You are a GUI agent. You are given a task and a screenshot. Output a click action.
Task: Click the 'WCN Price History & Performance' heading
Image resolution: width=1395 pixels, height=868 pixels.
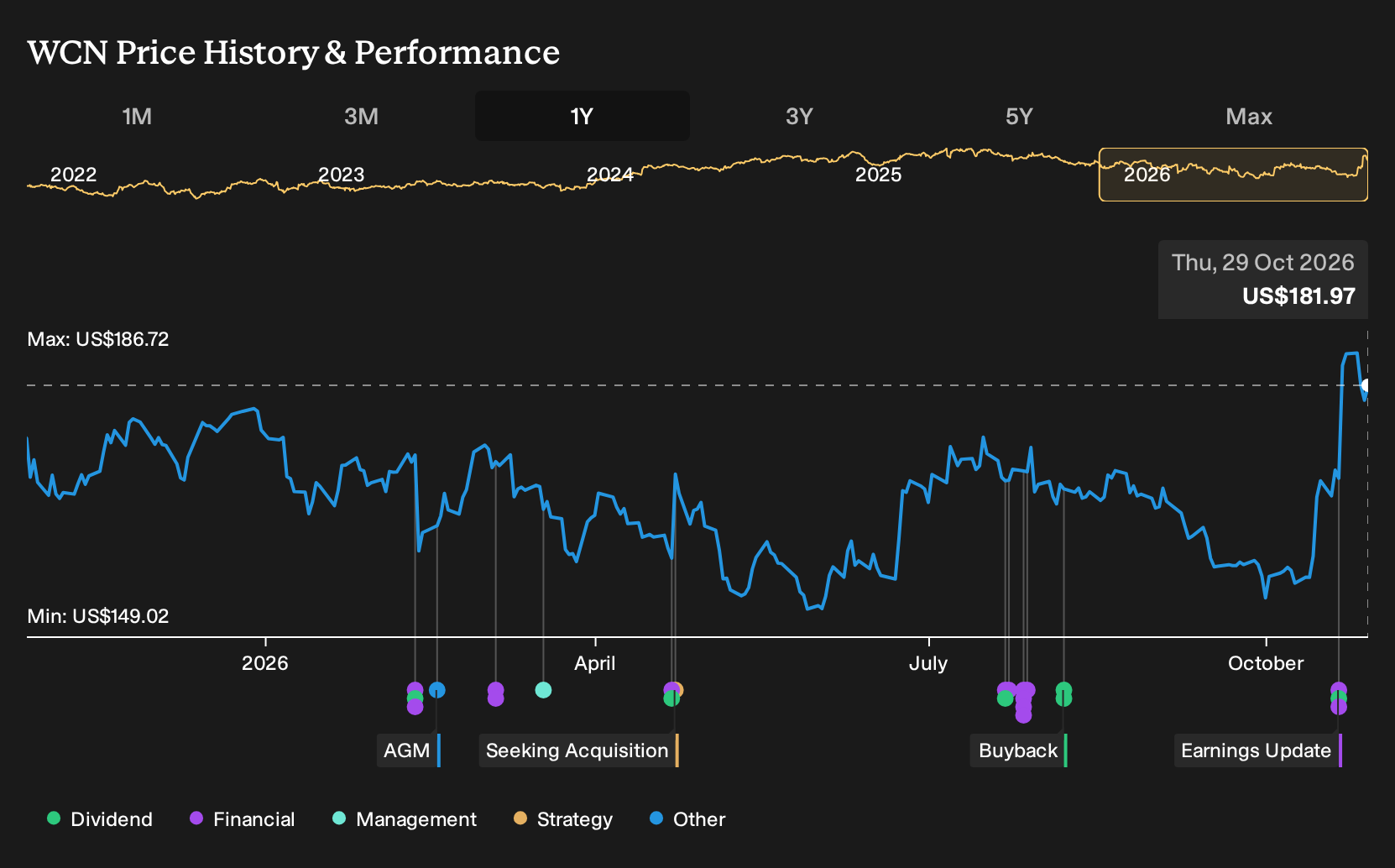[x=294, y=52]
